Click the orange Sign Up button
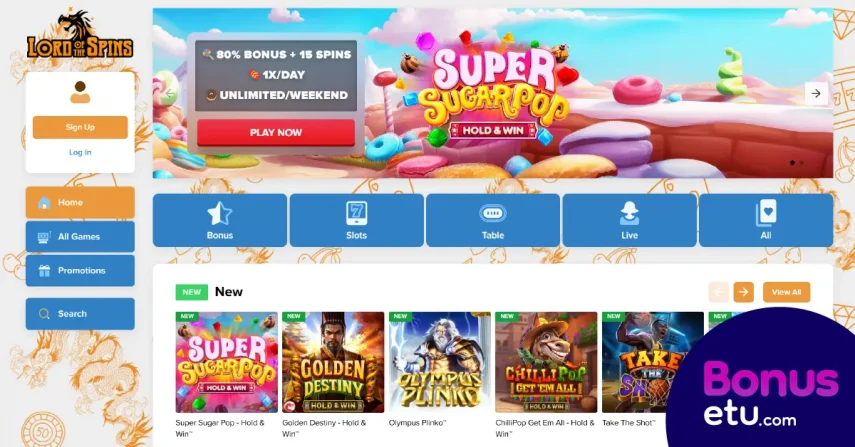This screenshot has width=855, height=447. (x=80, y=127)
